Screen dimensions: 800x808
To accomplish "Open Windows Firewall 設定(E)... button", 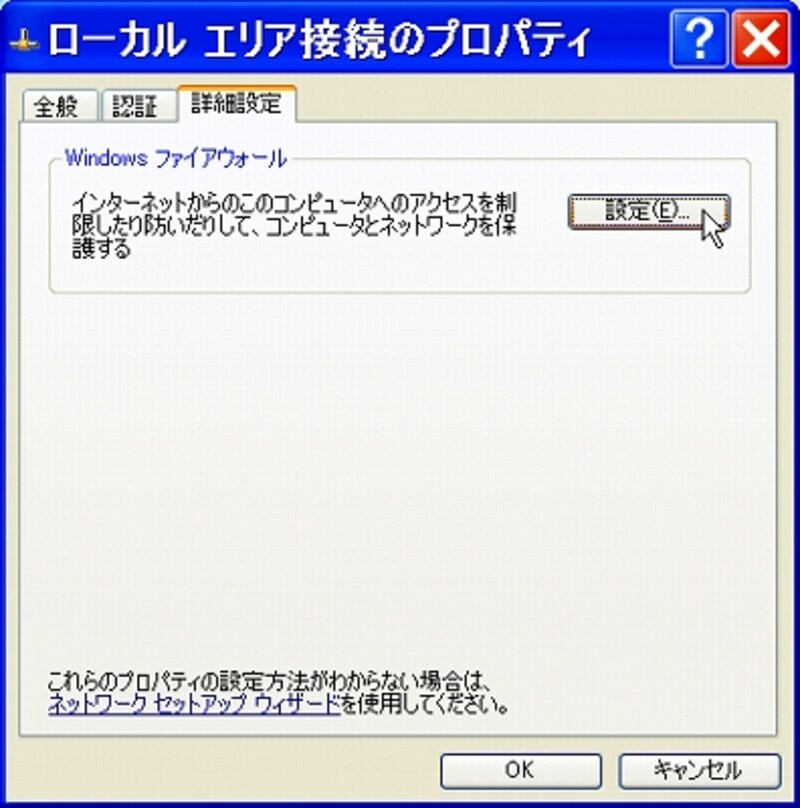I will [x=648, y=211].
